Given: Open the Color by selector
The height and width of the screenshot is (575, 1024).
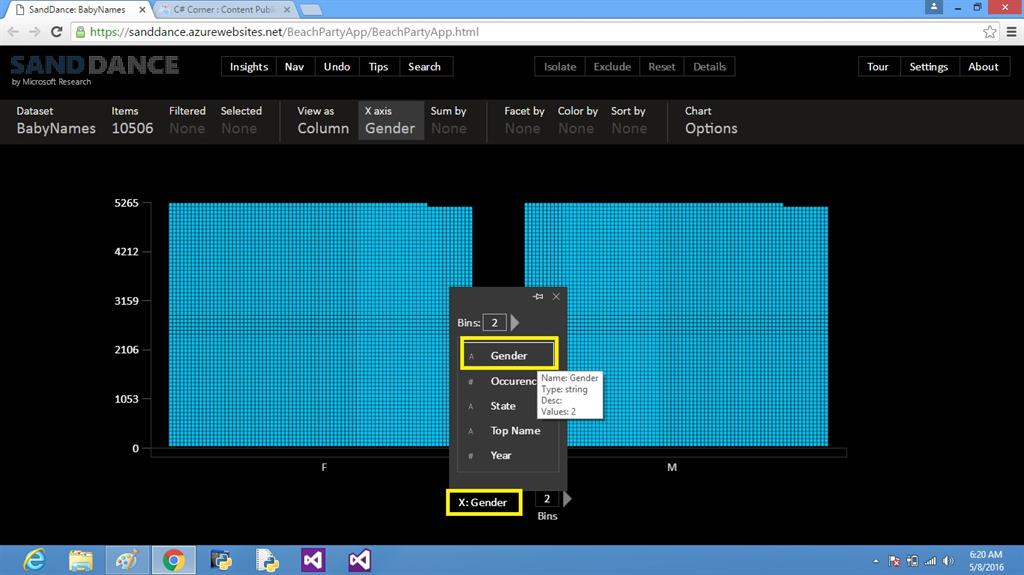Looking at the screenshot, I should click(x=577, y=120).
